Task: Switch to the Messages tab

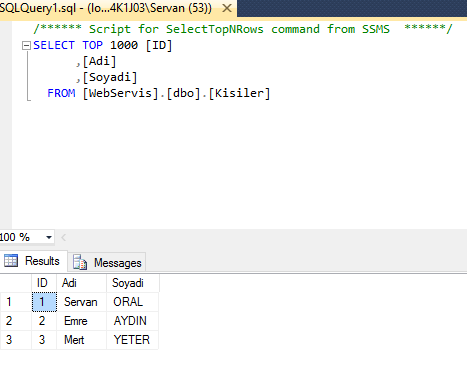Action: pyautogui.click(x=107, y=263)
